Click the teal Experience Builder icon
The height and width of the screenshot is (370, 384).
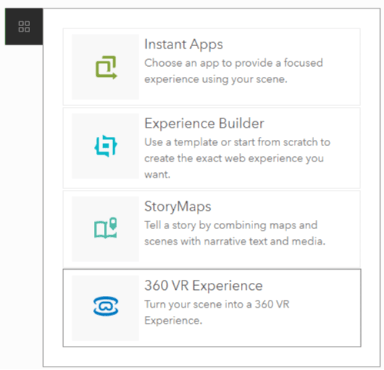click(x=106, y=146)
